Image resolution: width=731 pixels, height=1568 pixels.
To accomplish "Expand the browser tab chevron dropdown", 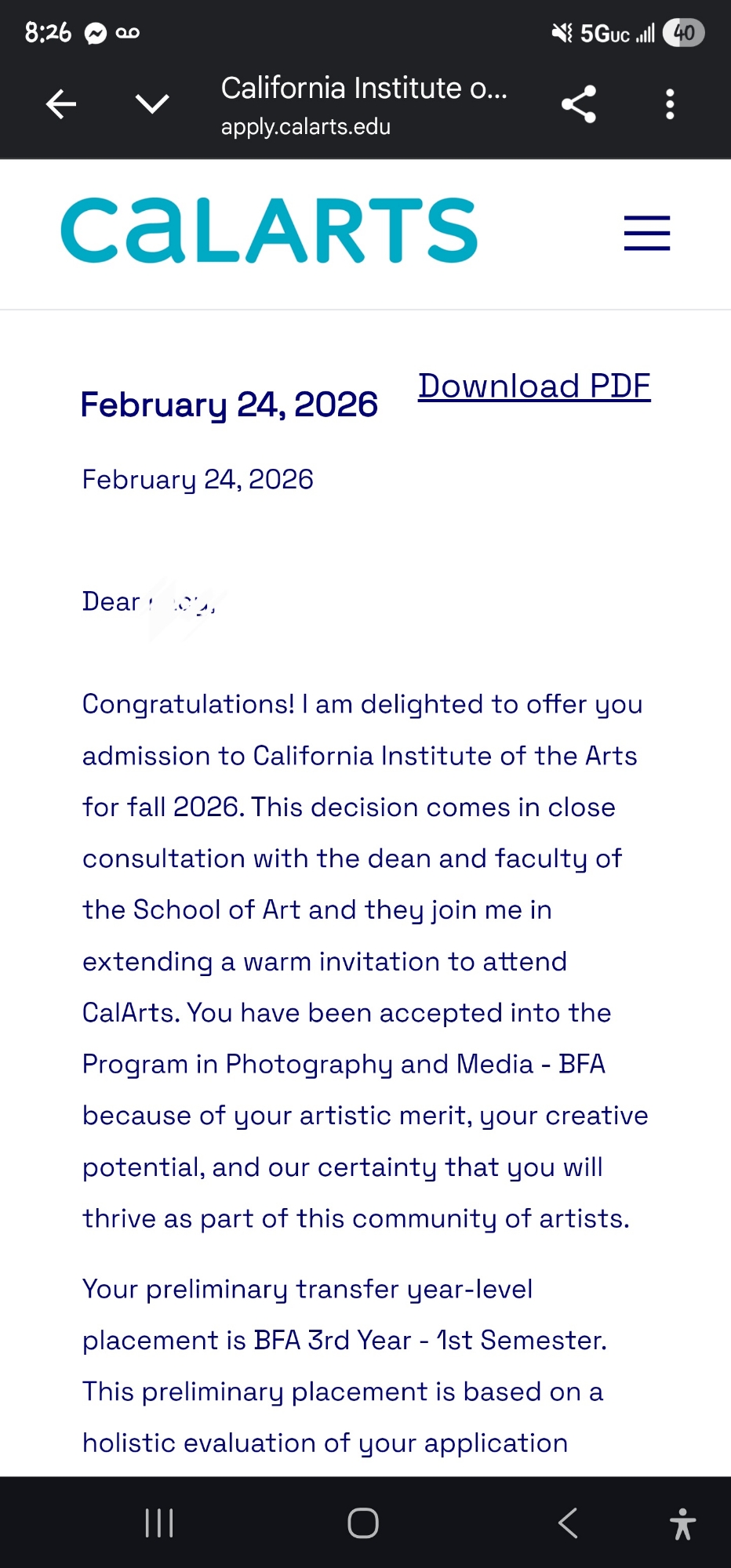I will [152, 103].
